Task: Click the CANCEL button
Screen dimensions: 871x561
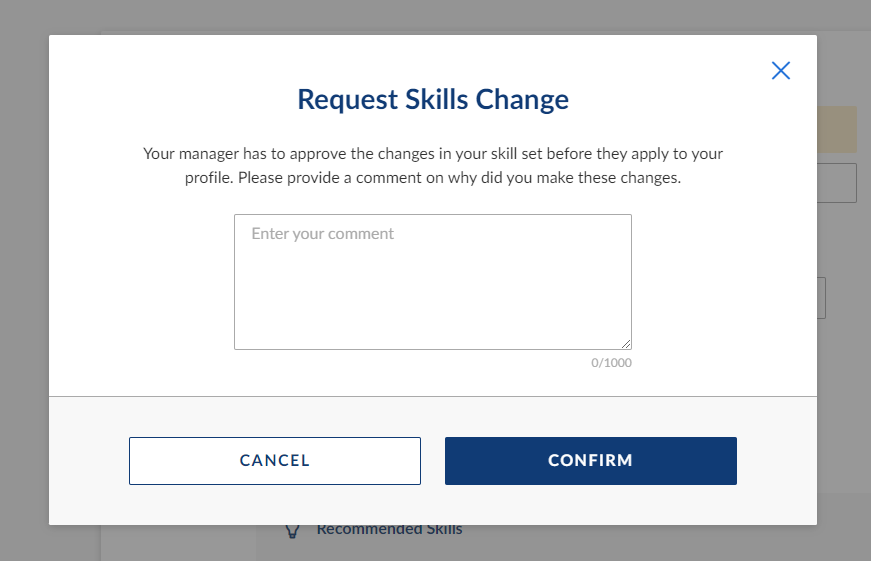Action: click(275, 460)
